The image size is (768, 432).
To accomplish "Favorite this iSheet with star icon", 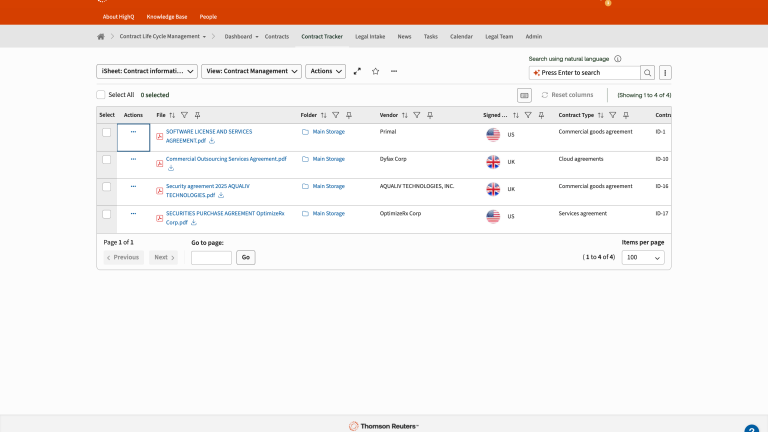I will pos(375,72).
